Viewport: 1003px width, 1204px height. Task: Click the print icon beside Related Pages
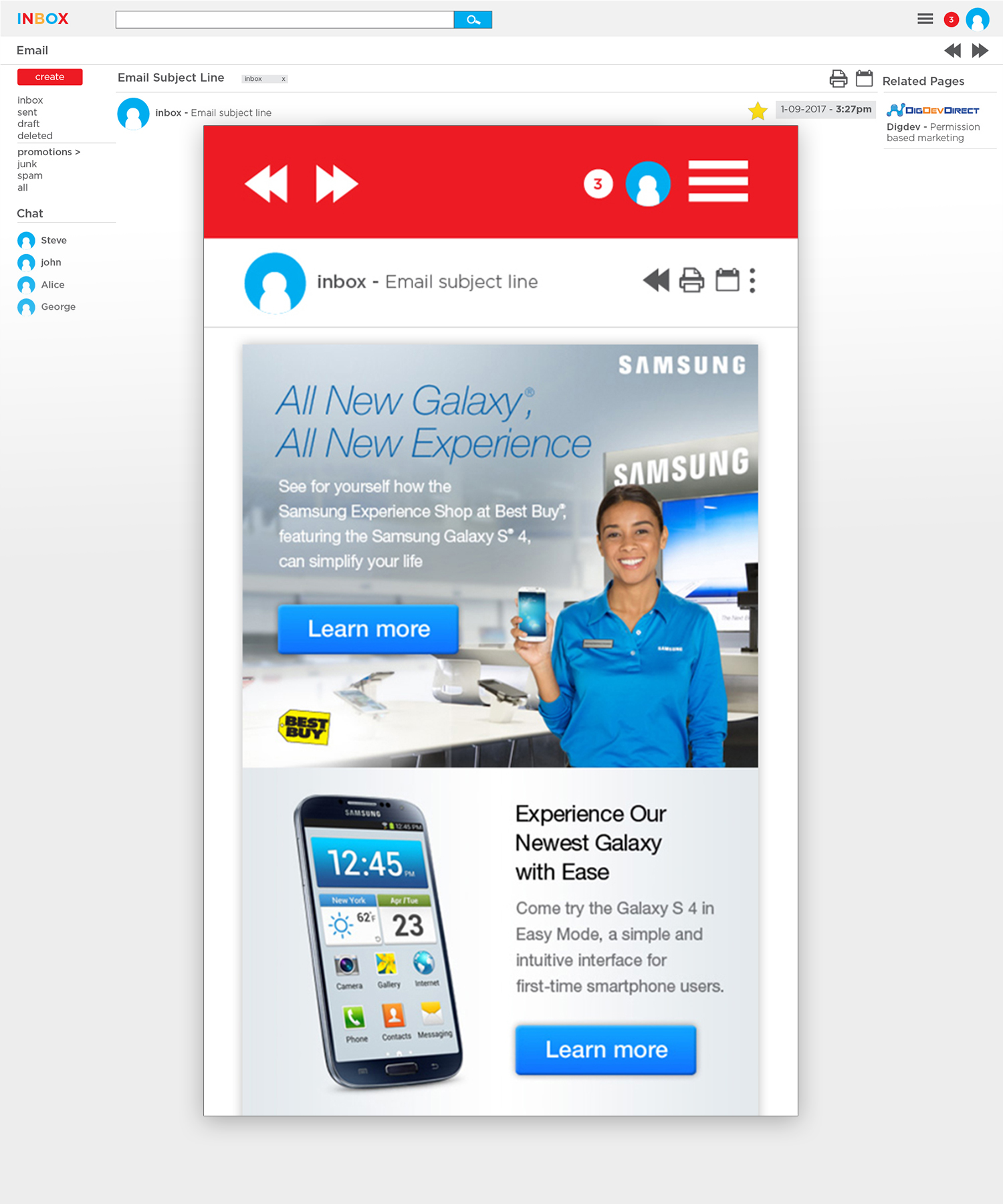[x=839, y=79]
